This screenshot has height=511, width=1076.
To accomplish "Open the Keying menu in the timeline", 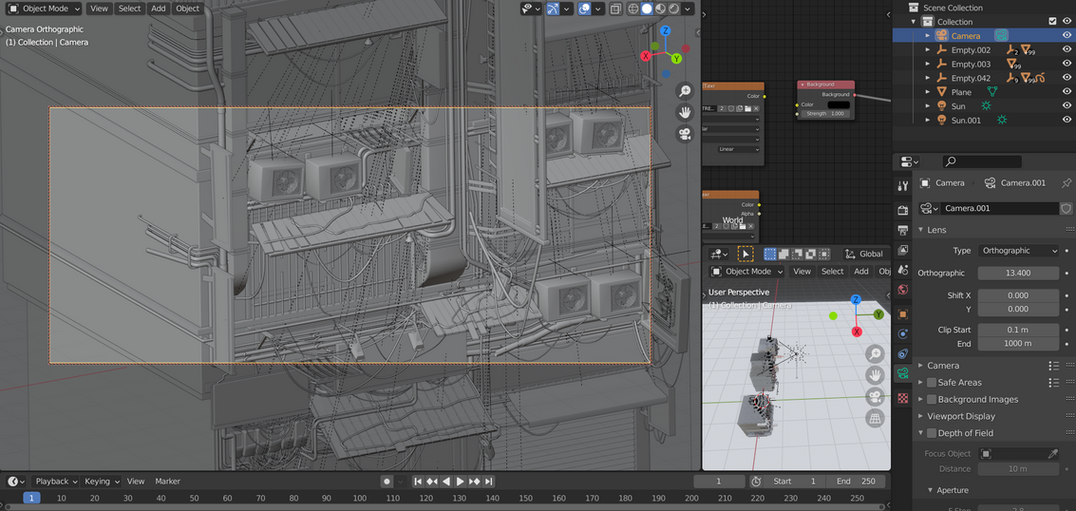I will (100, 481).
